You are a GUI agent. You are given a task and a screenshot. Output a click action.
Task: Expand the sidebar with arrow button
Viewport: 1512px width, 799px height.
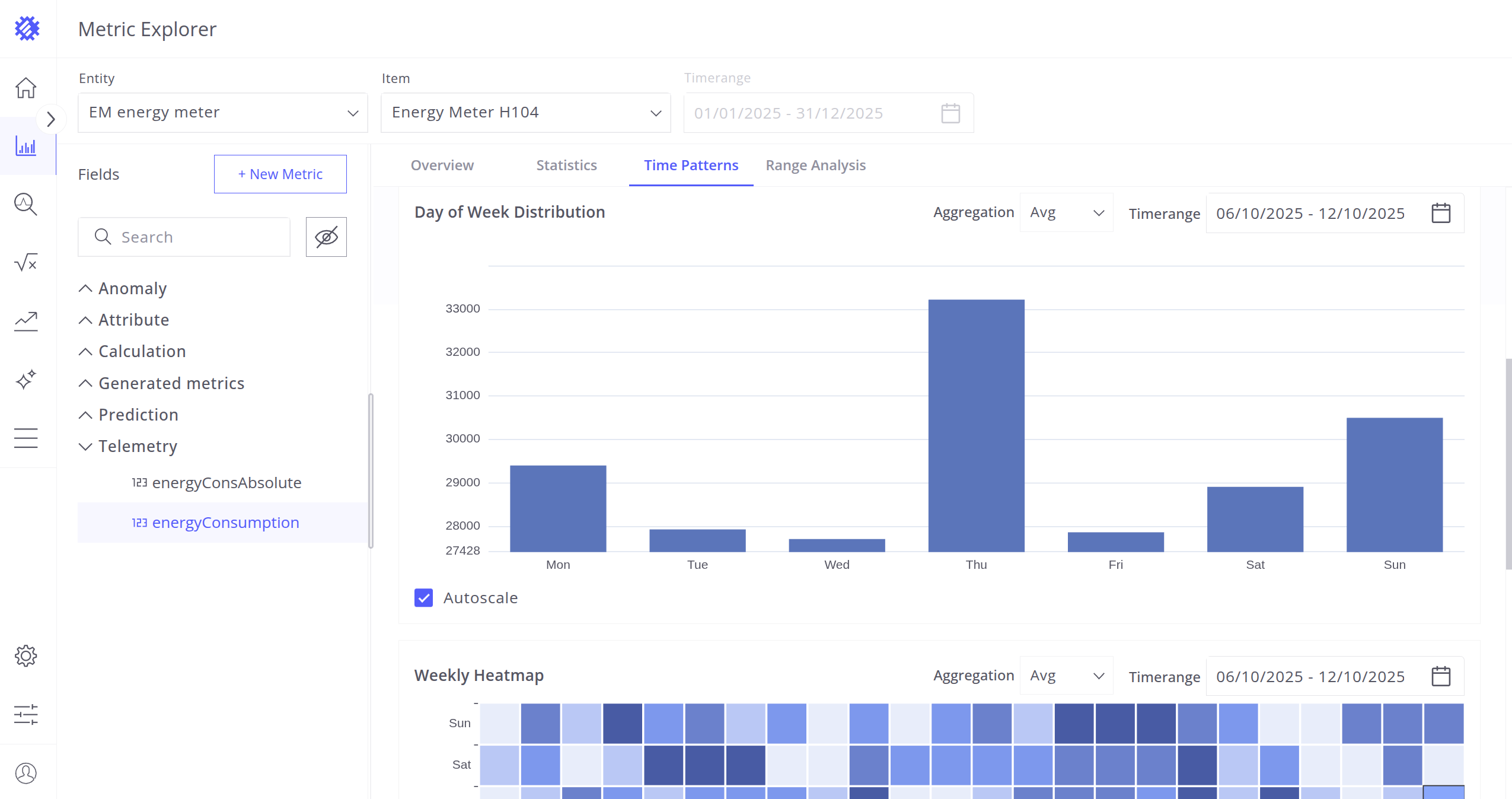51,119
